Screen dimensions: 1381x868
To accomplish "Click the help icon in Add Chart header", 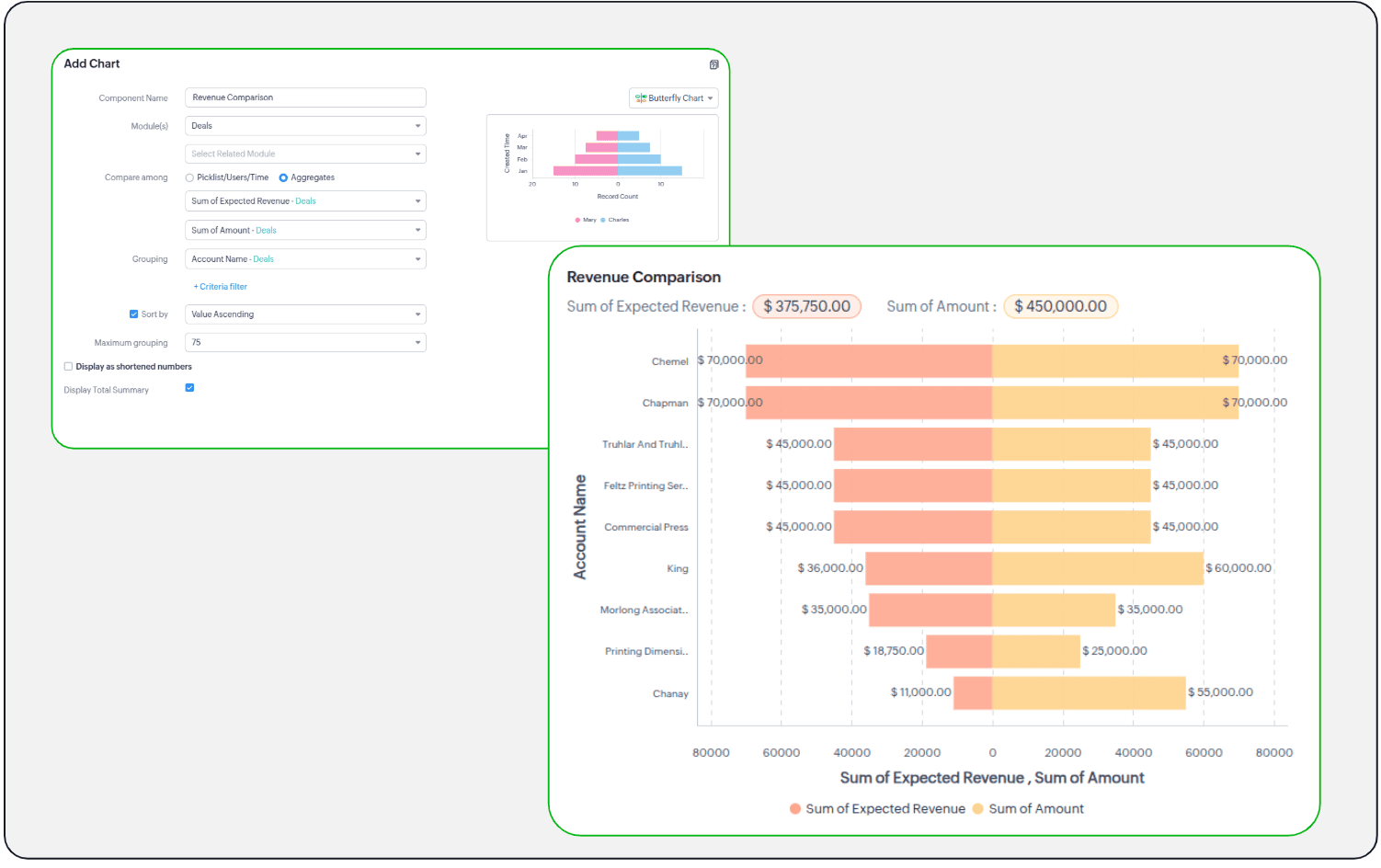I will 713,64.
